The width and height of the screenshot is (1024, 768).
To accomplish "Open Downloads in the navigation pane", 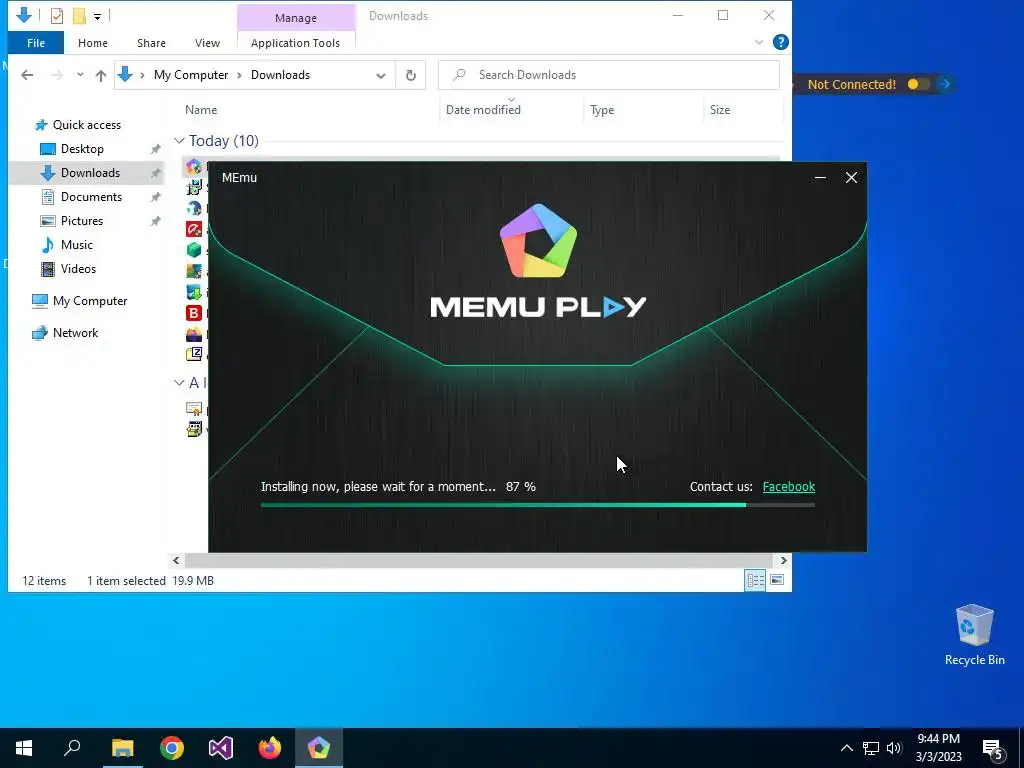I will [90, 173].
